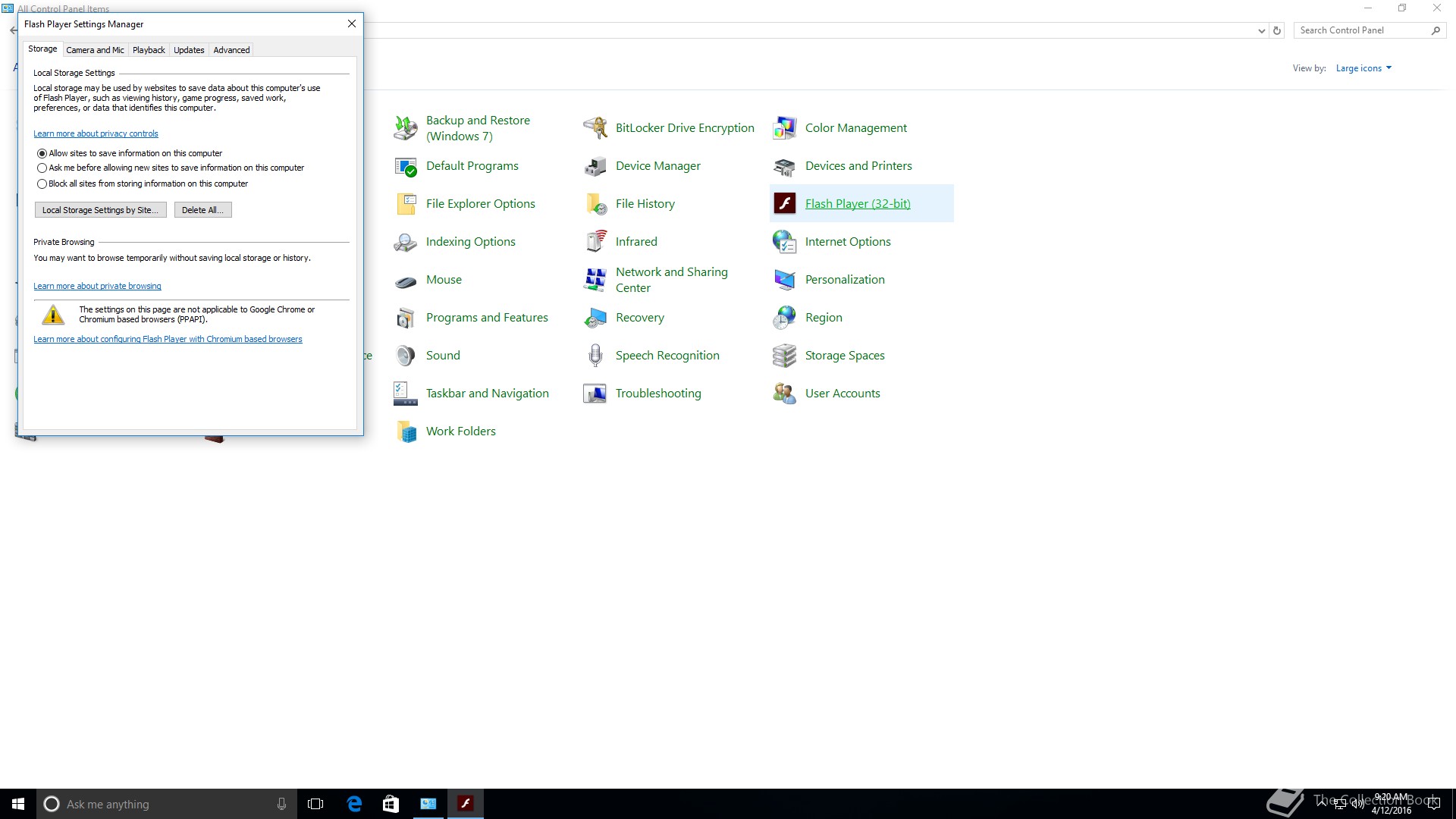1456x819 pixels.
Task: Close the Flash Player Settings Manager
Action: click(x=352, y=24)
